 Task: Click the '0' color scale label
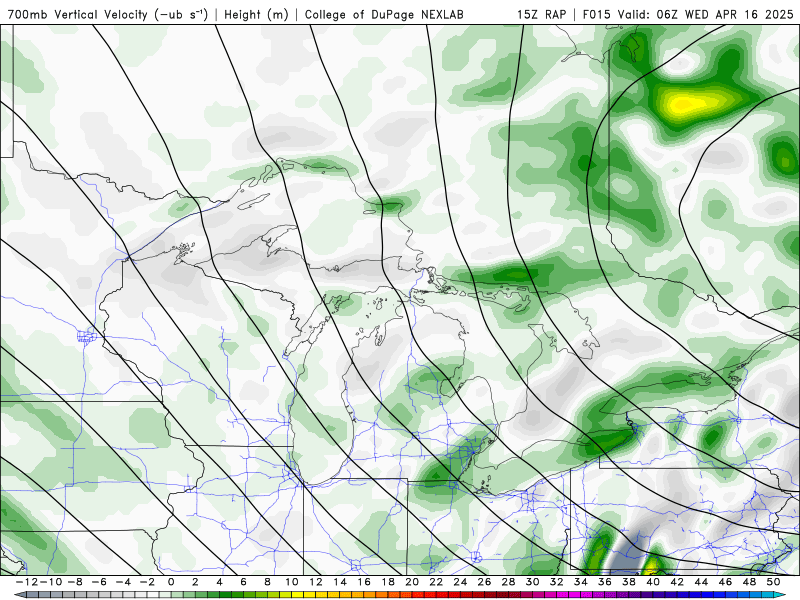pos(171,582)
